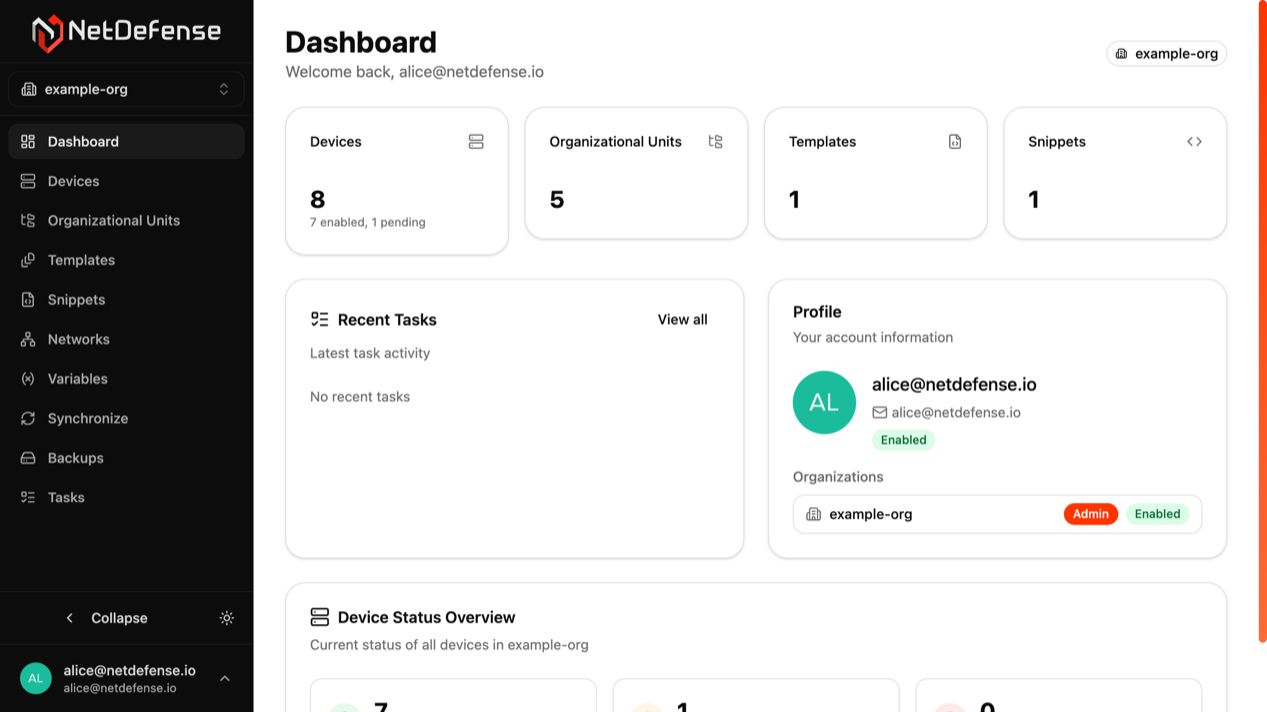
Task: Click the Templates icon in sidebar
Action: 28,260
